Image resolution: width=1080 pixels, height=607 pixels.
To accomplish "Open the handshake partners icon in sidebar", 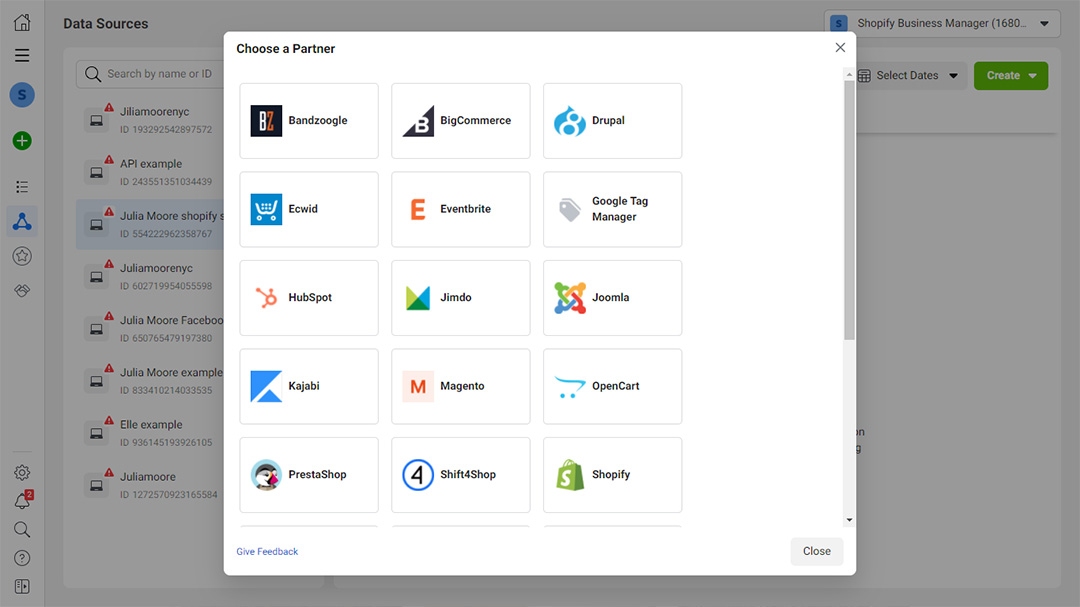I will [x=22, y=291].
